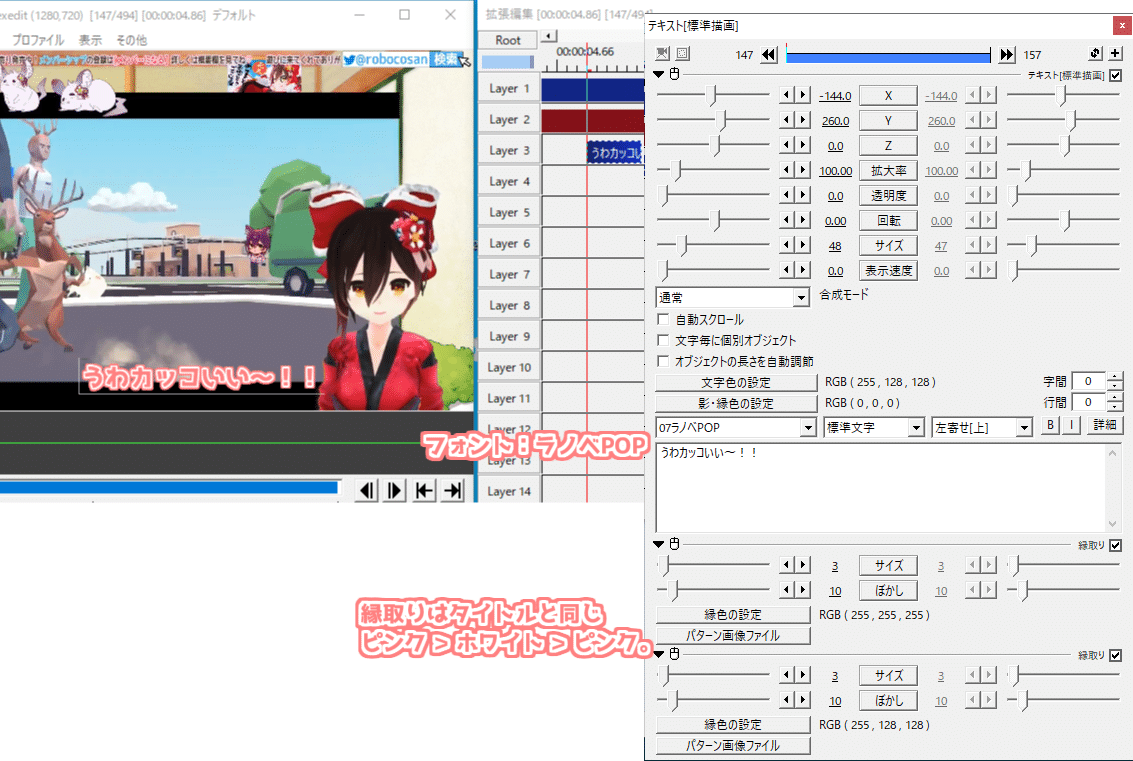Toggle bold B button
Viewport: 1133px width, 761px height.
[x=1051, y=425]
